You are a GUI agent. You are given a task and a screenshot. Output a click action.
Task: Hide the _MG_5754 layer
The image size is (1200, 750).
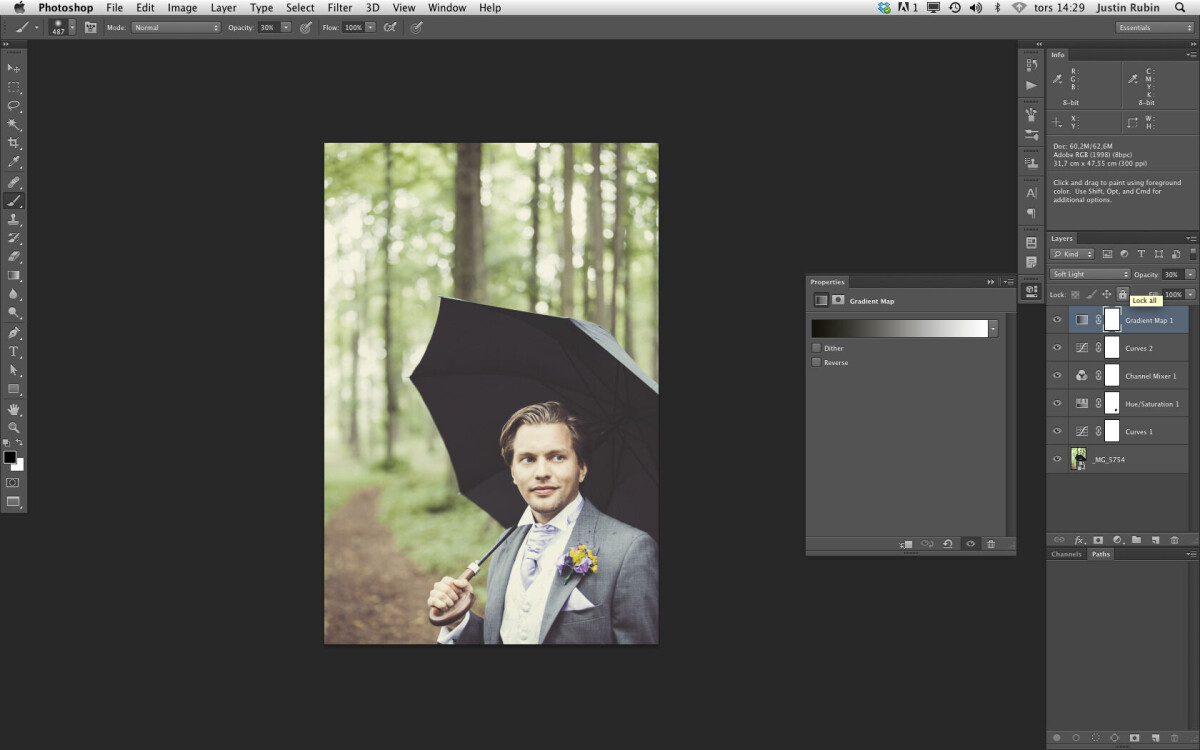click(1057, 460)
